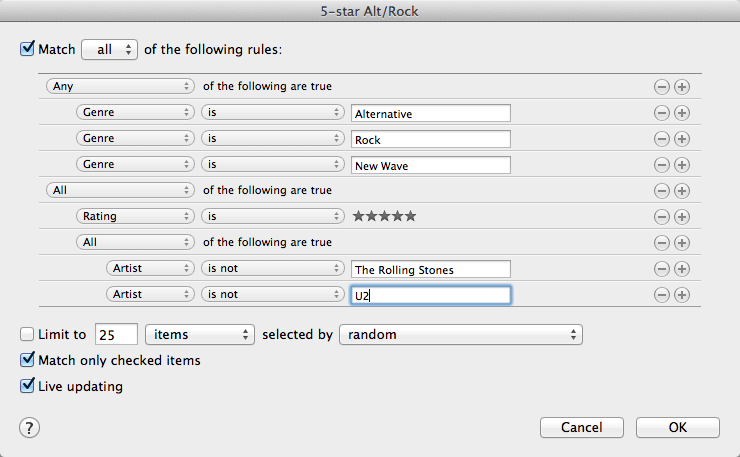740x457 pixels.
Task: Add a rule after U2 artist
Action: [682, 294]
